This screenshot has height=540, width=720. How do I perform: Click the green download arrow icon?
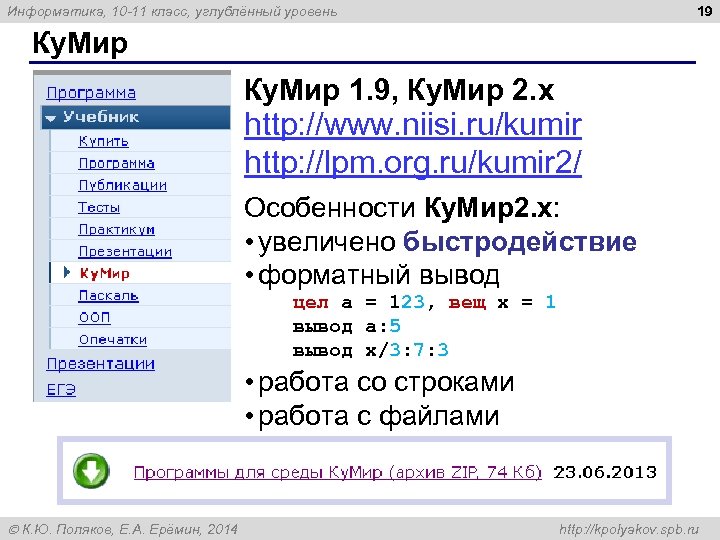[x=91, y=471]
